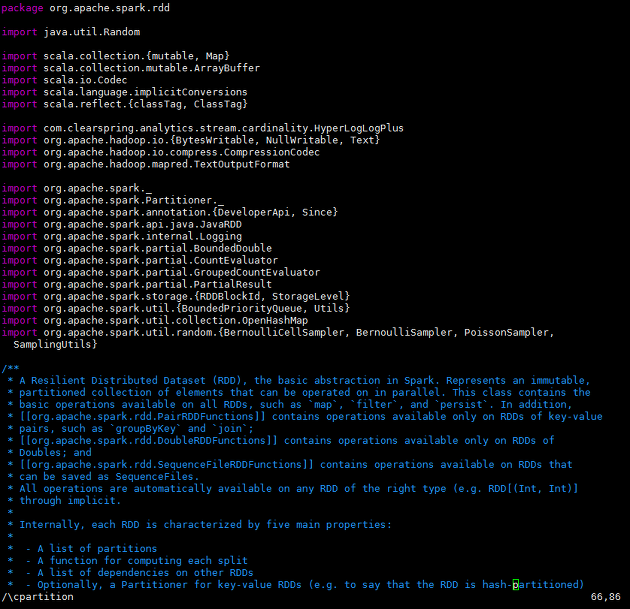The height and width of the screenshot is (609, 630).
Task: Select the scala.collection.{mutable, Map} import
Action: (x=115, y=56)
